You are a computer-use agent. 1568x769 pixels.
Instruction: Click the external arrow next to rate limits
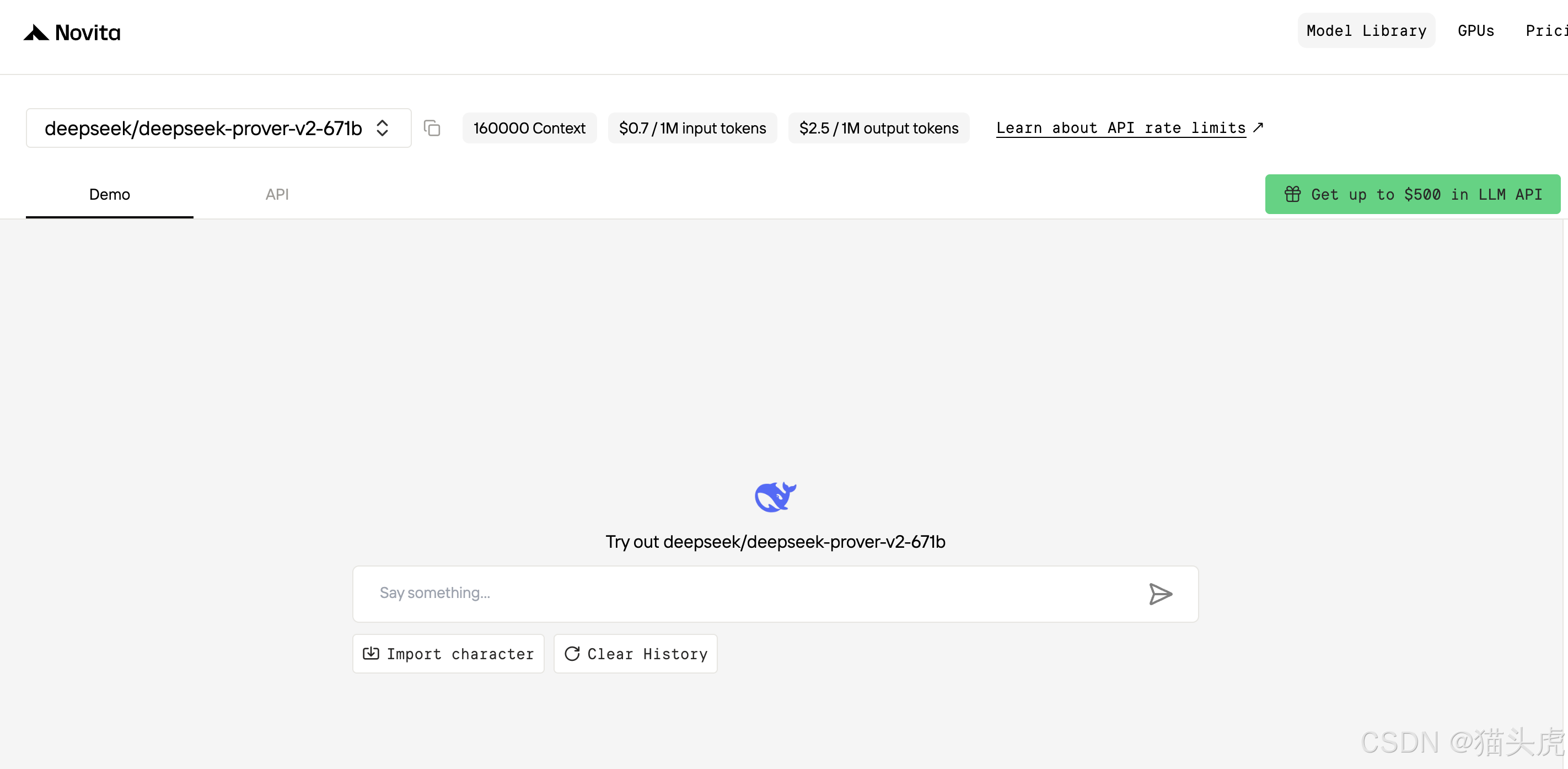tap(1258, 127)
